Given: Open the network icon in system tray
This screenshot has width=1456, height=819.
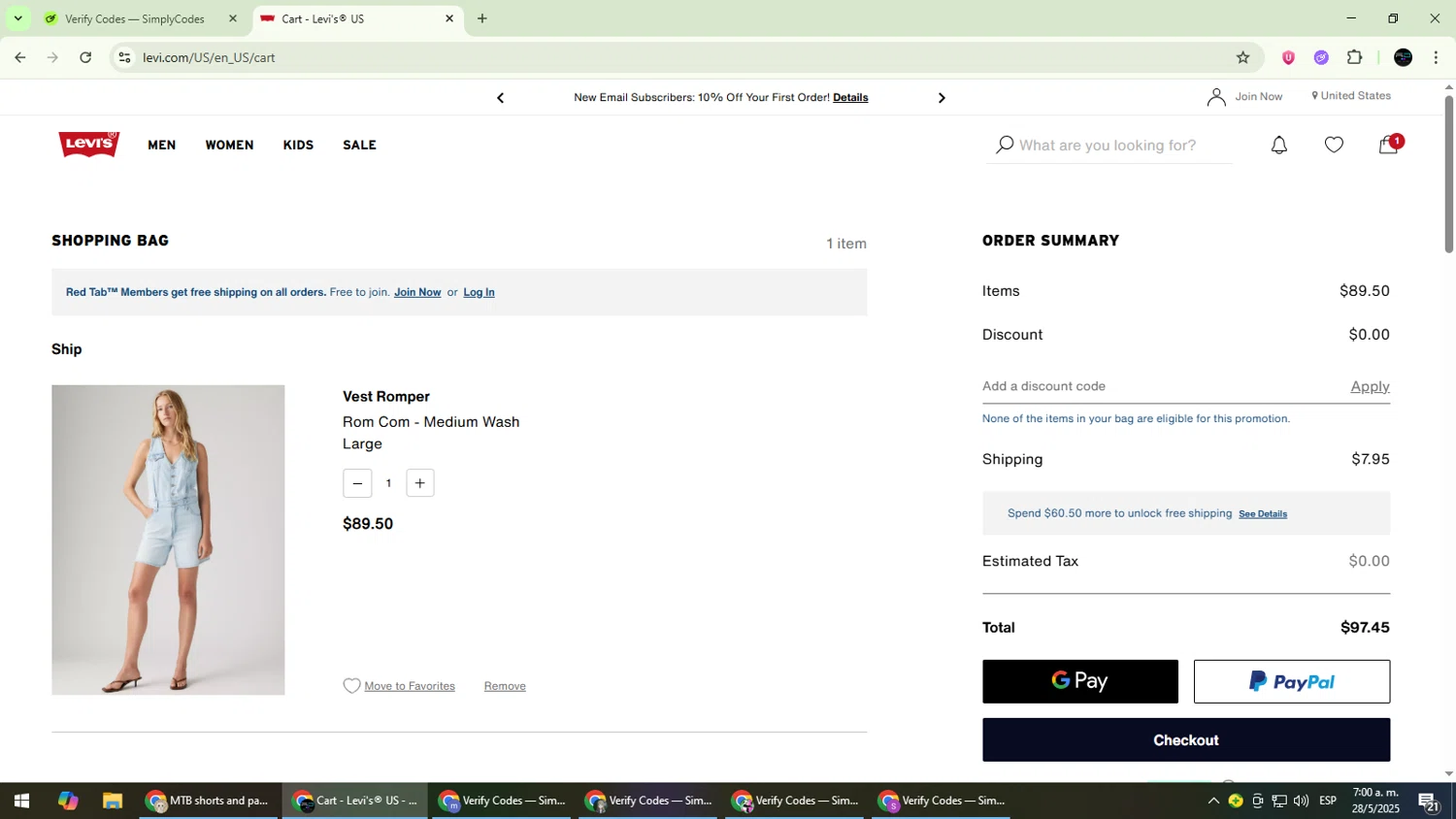Looking at the screenshot, I should [1279, 801].
